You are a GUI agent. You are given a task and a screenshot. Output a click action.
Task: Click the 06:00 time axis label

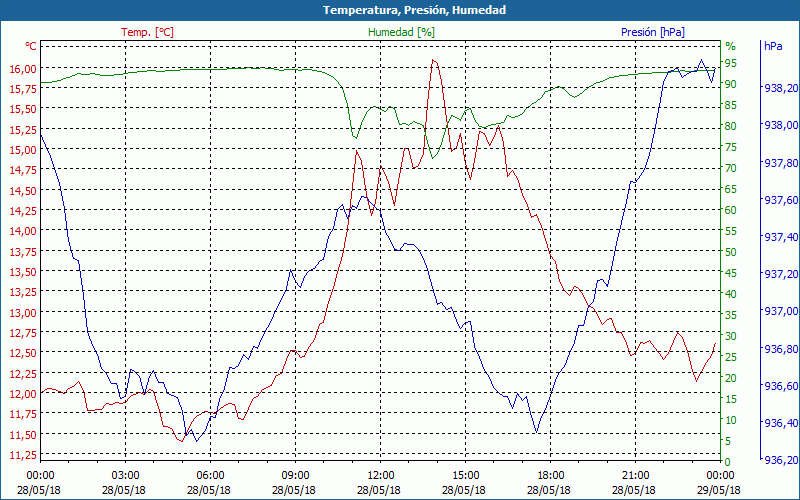pos(211,476)
